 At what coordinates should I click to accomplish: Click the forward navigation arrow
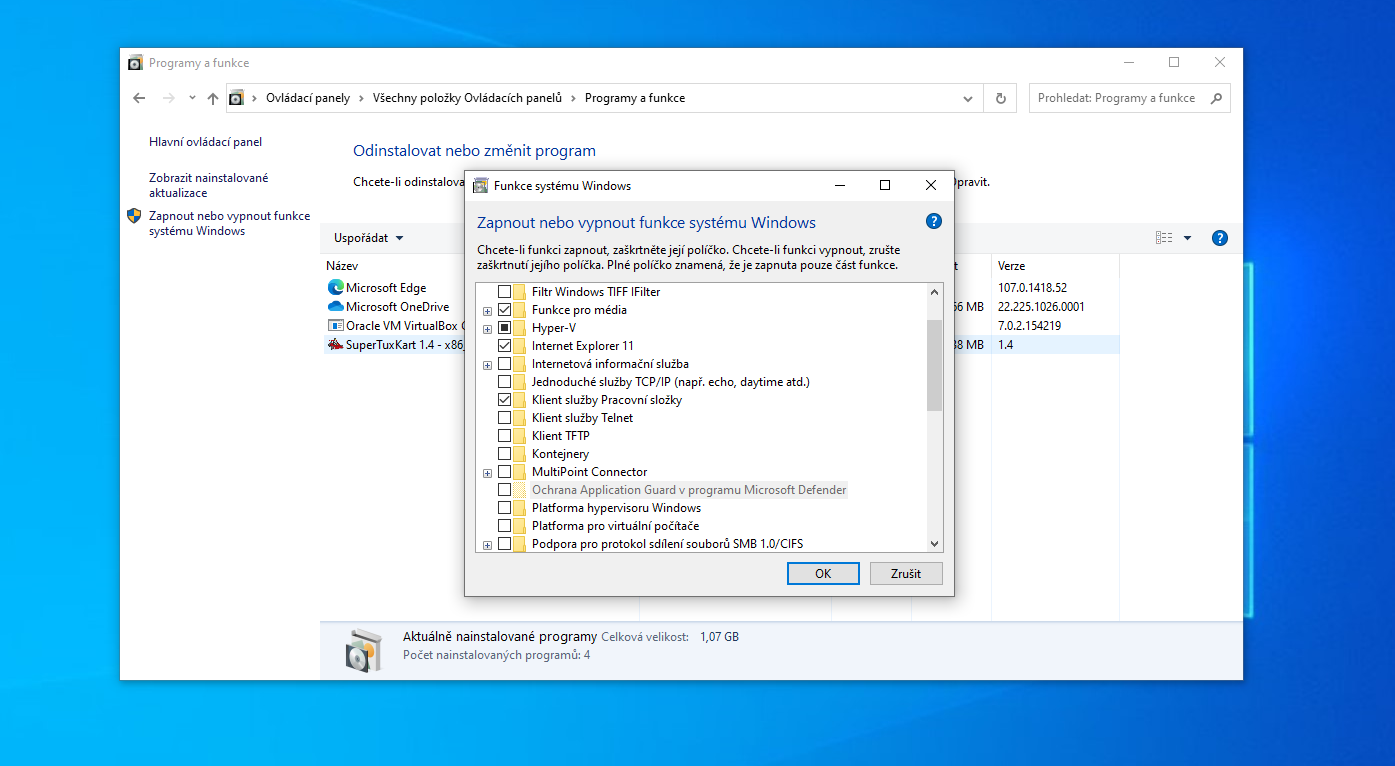coord(168,98)
